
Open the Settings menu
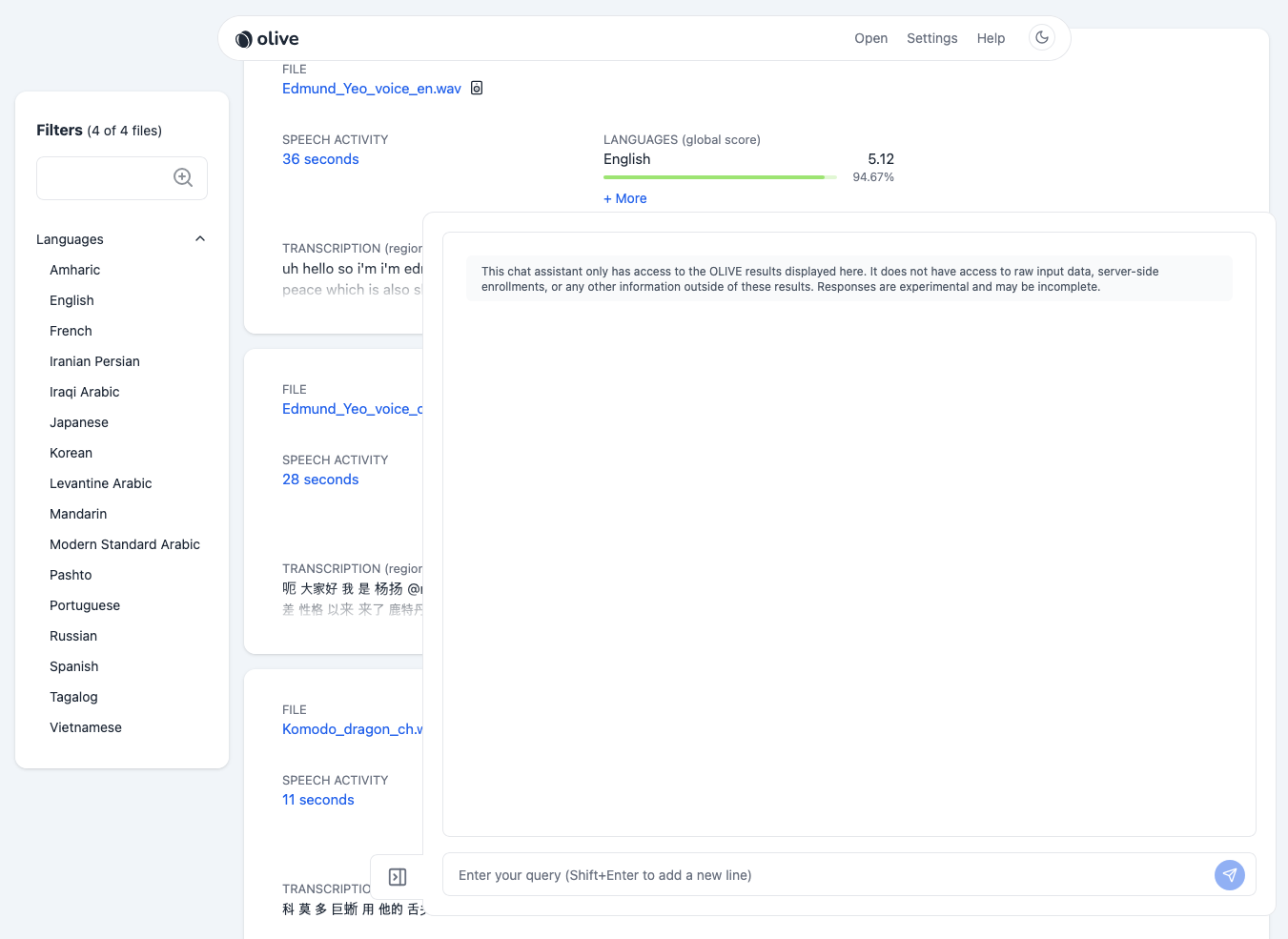point(931,38)
